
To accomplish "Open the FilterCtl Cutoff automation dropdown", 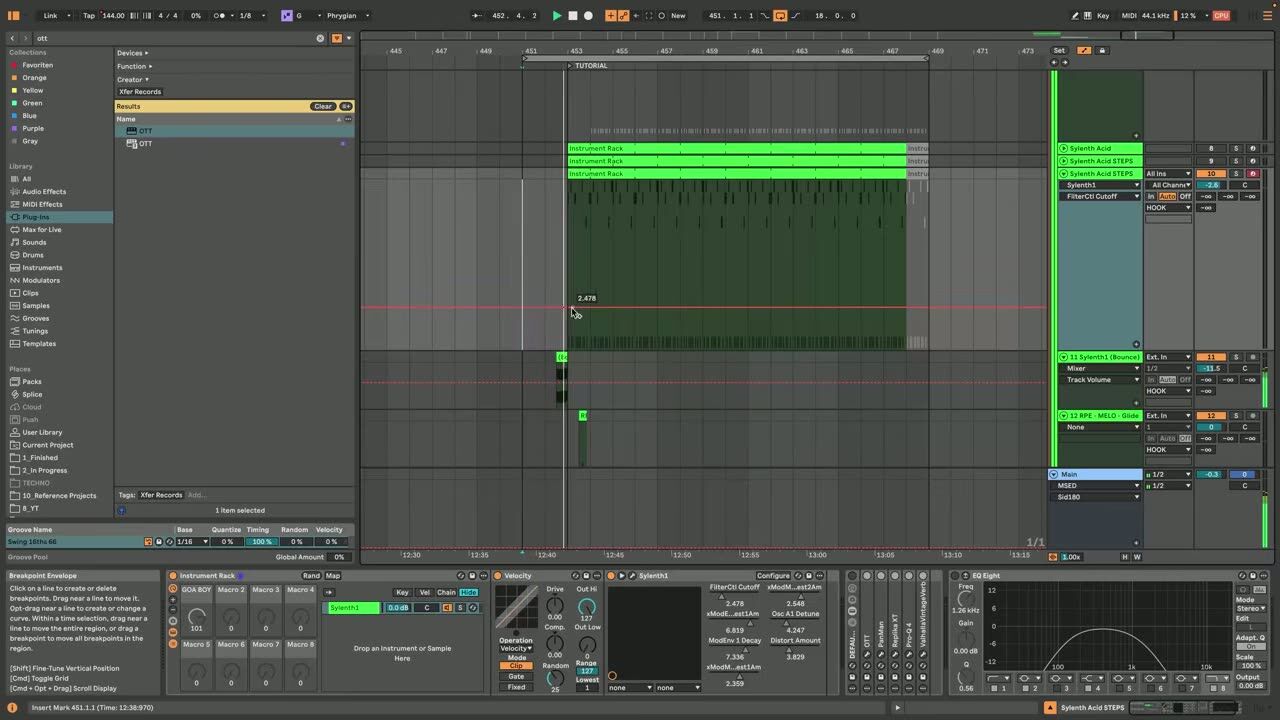I will coord(1100,196).
